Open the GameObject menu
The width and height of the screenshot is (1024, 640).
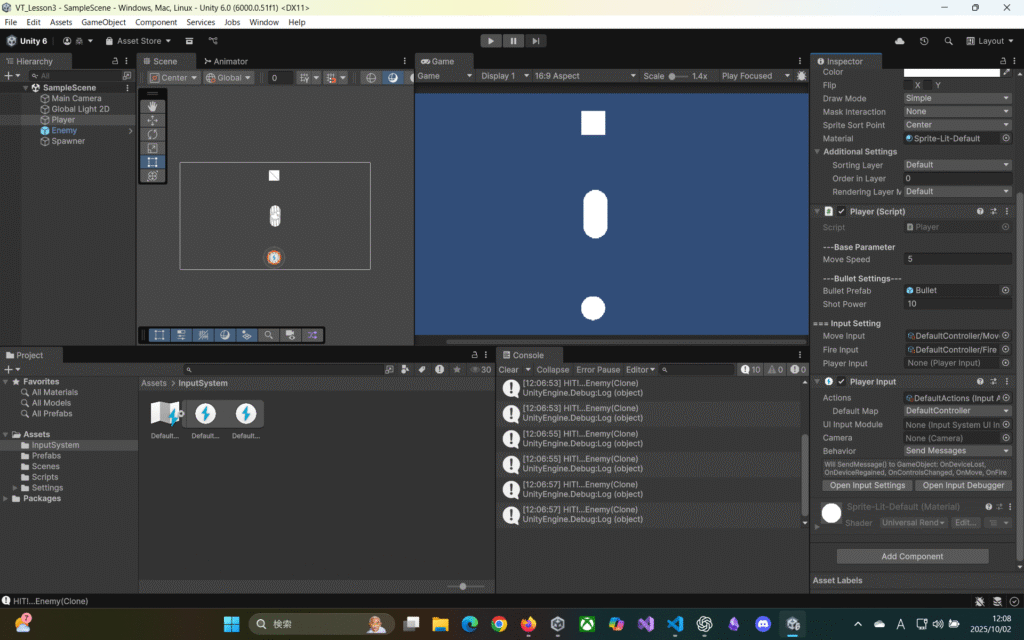tap(103, 22)
